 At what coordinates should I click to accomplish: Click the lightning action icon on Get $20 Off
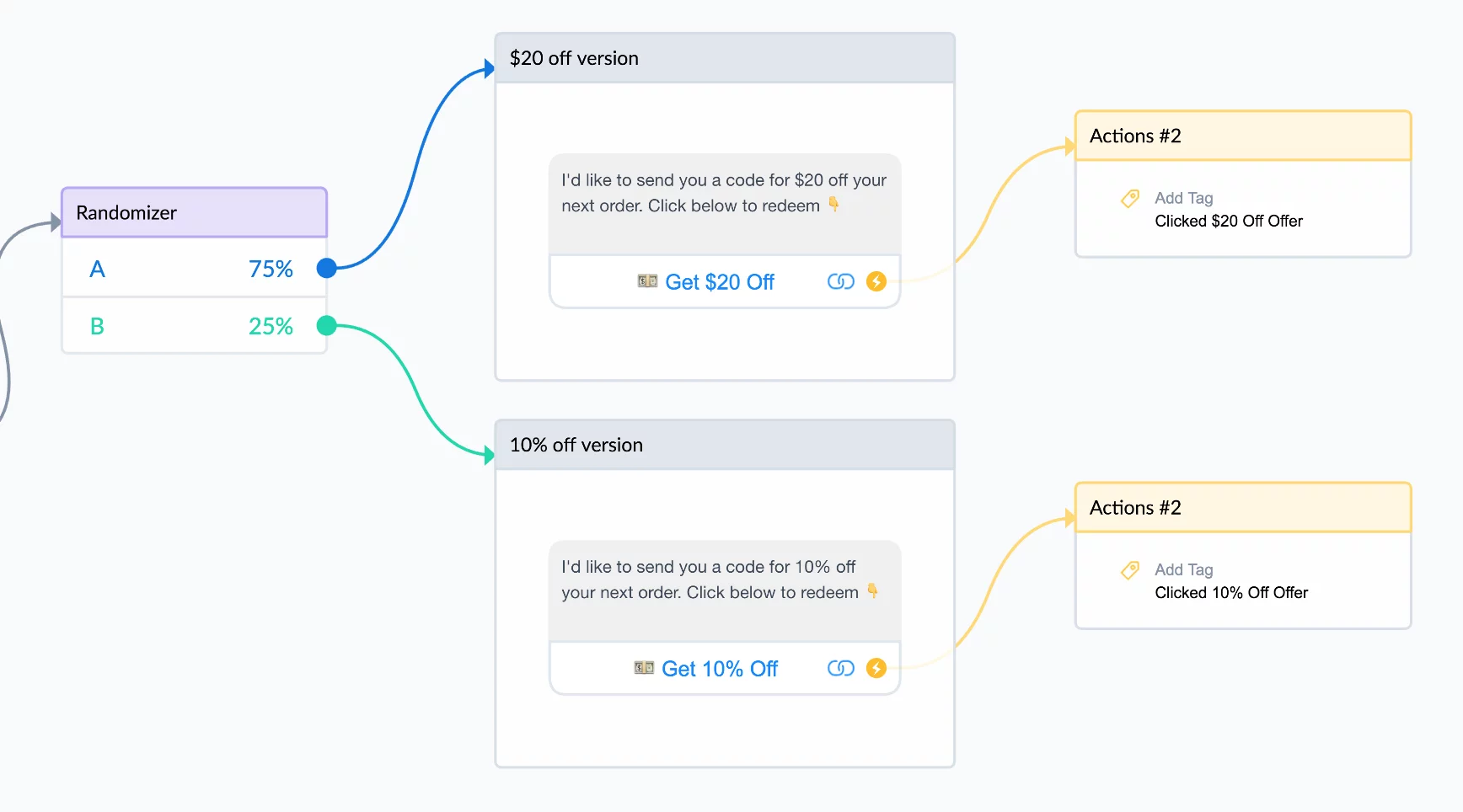pyautogui.click(x=876, y=281)
